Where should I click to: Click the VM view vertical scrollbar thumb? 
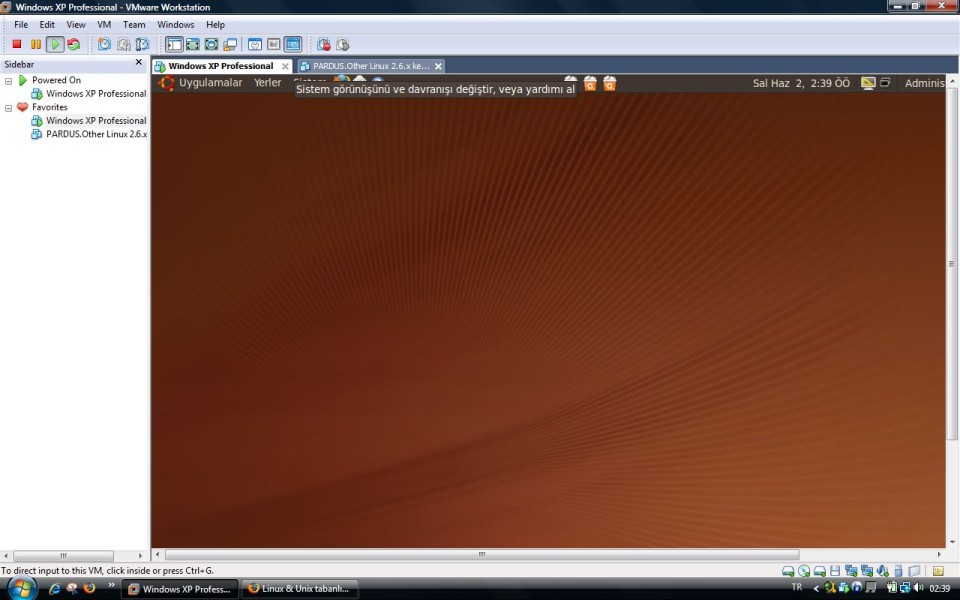[x=951, y=264]
